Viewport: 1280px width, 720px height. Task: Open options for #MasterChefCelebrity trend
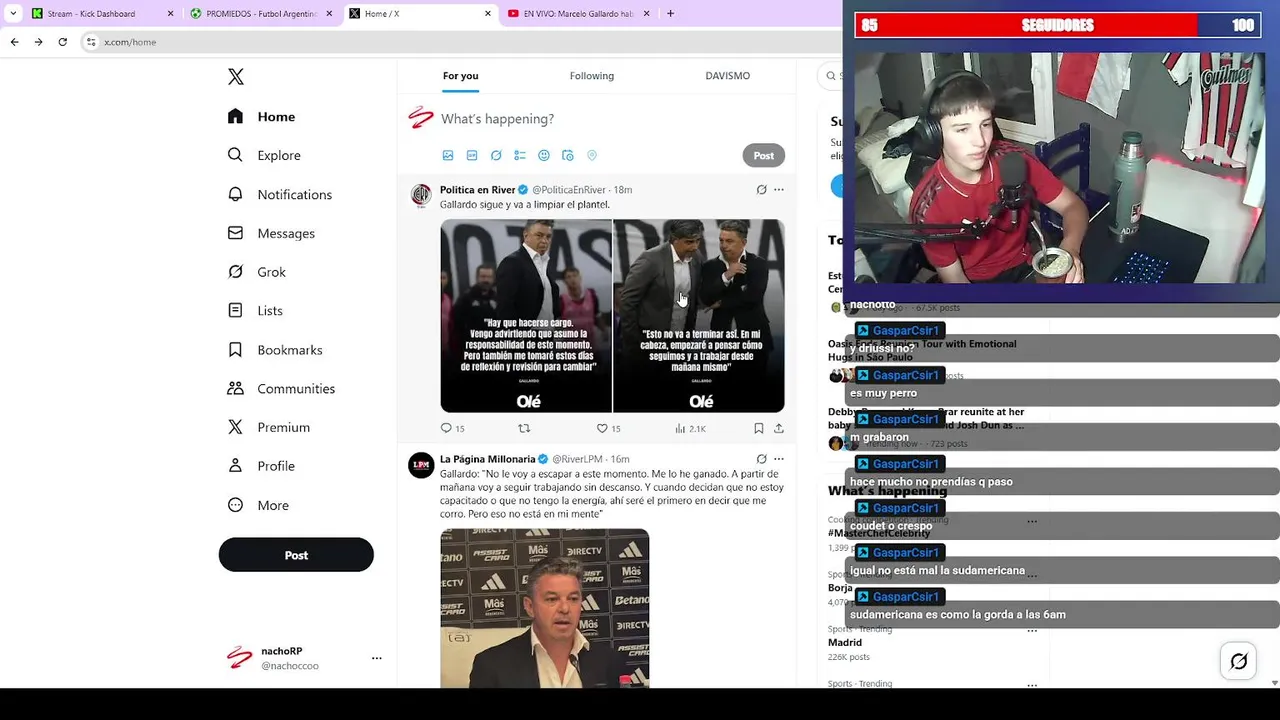pos(1032,521)
